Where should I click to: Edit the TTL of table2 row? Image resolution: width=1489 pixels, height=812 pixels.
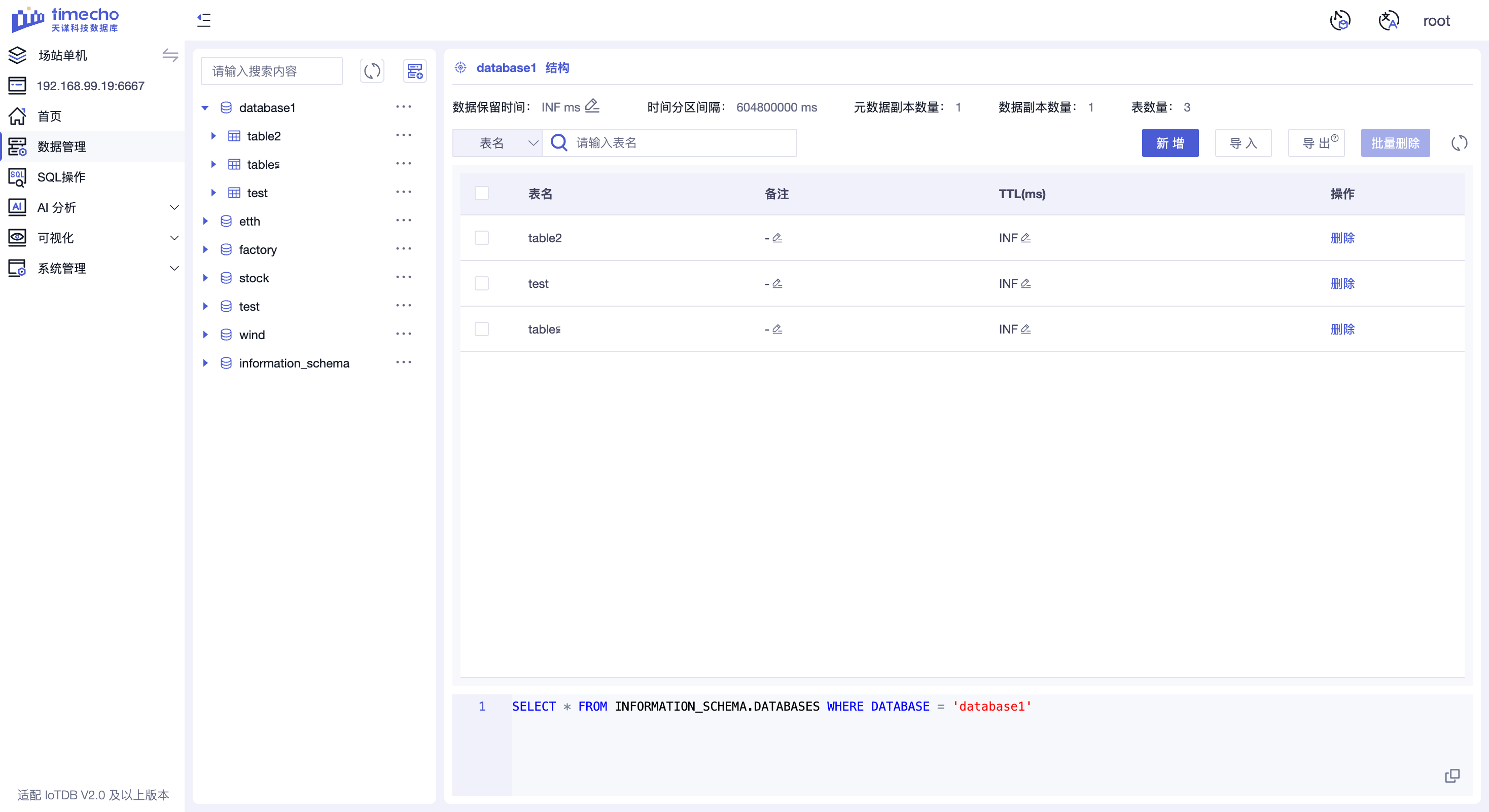coord(1026,238)
